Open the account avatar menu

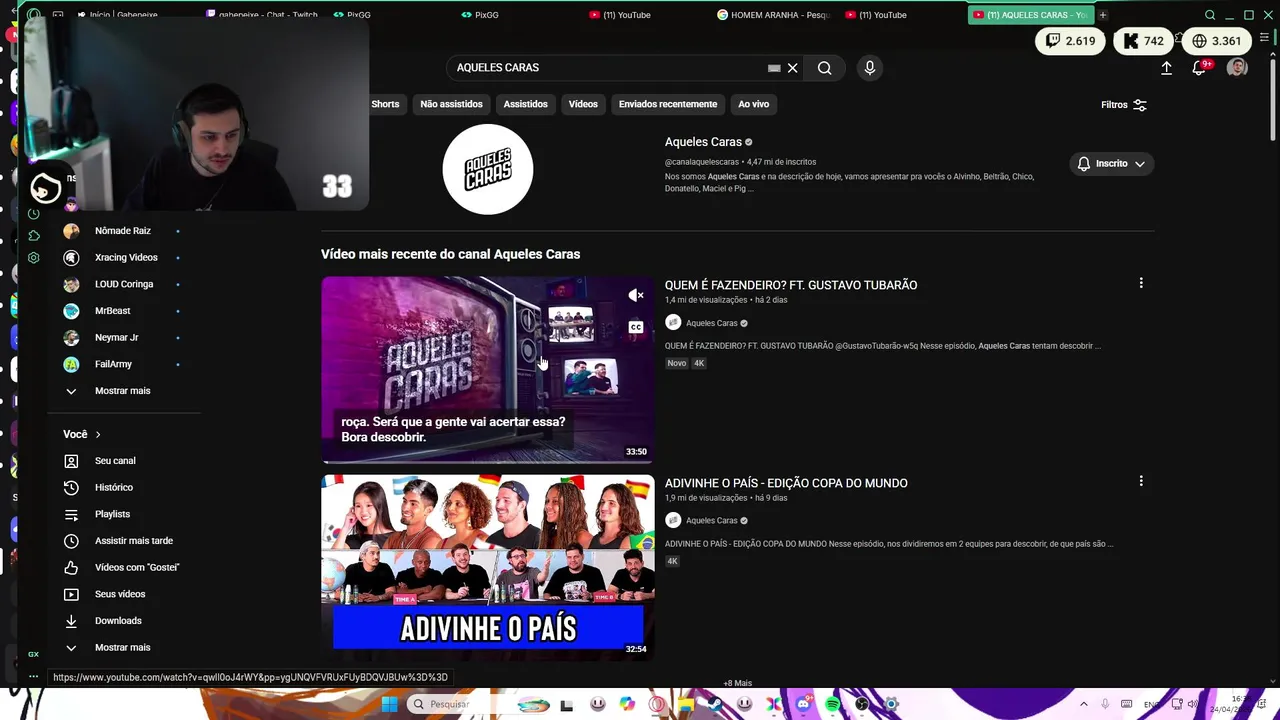click(1237, 68)
